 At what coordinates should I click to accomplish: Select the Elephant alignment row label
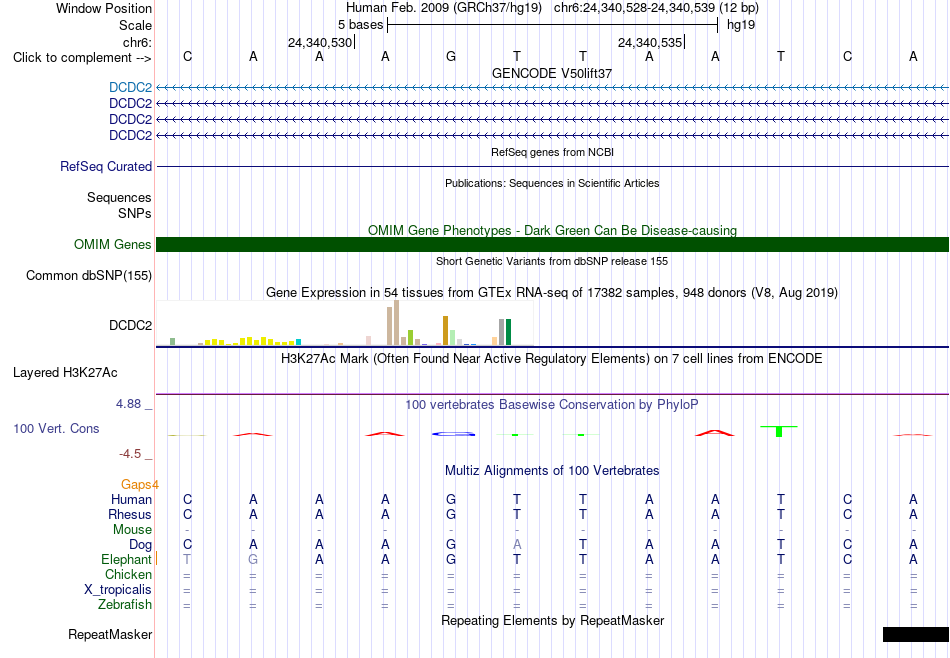127,559
